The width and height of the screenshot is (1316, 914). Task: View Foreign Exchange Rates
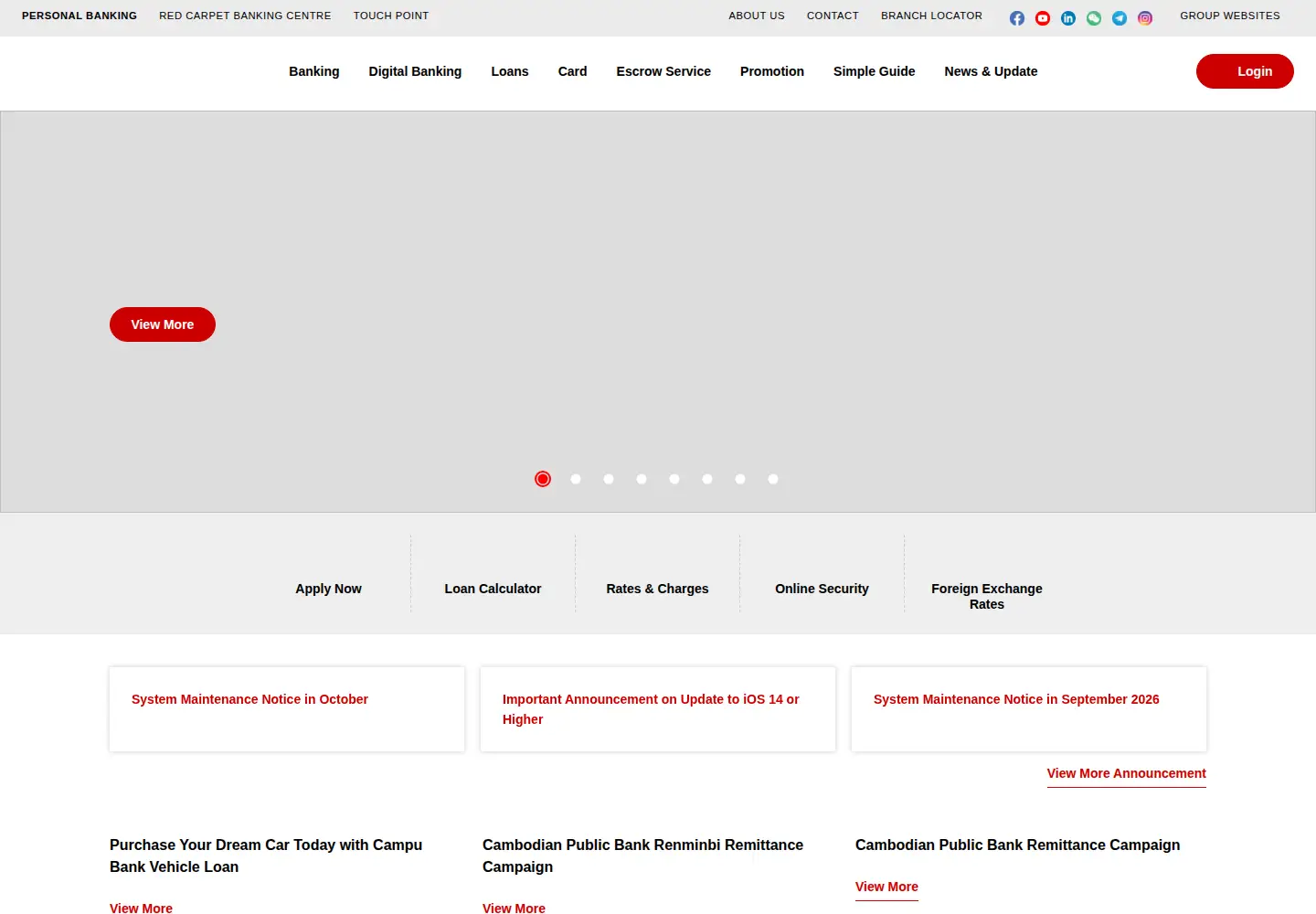point(987,596)
